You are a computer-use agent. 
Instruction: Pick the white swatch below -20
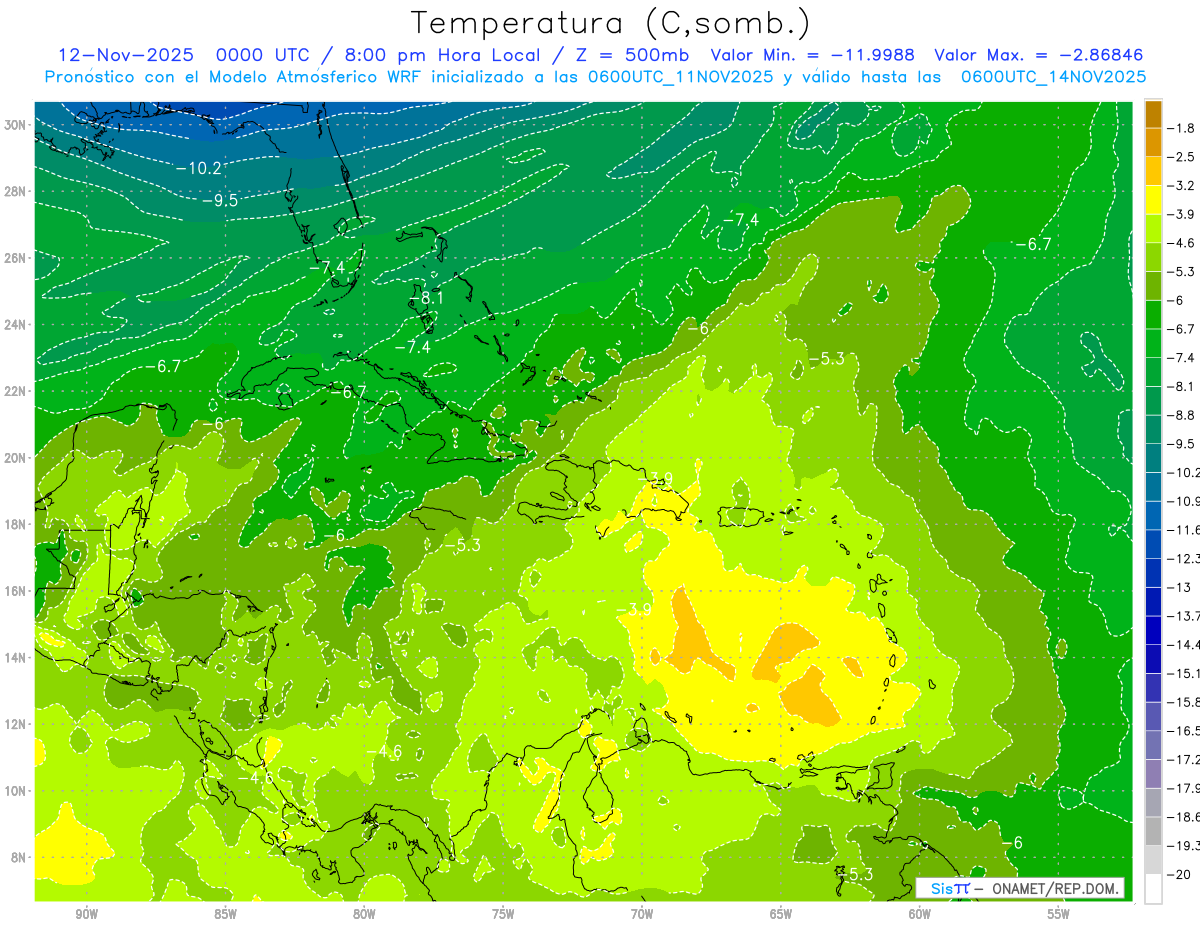1153,888
